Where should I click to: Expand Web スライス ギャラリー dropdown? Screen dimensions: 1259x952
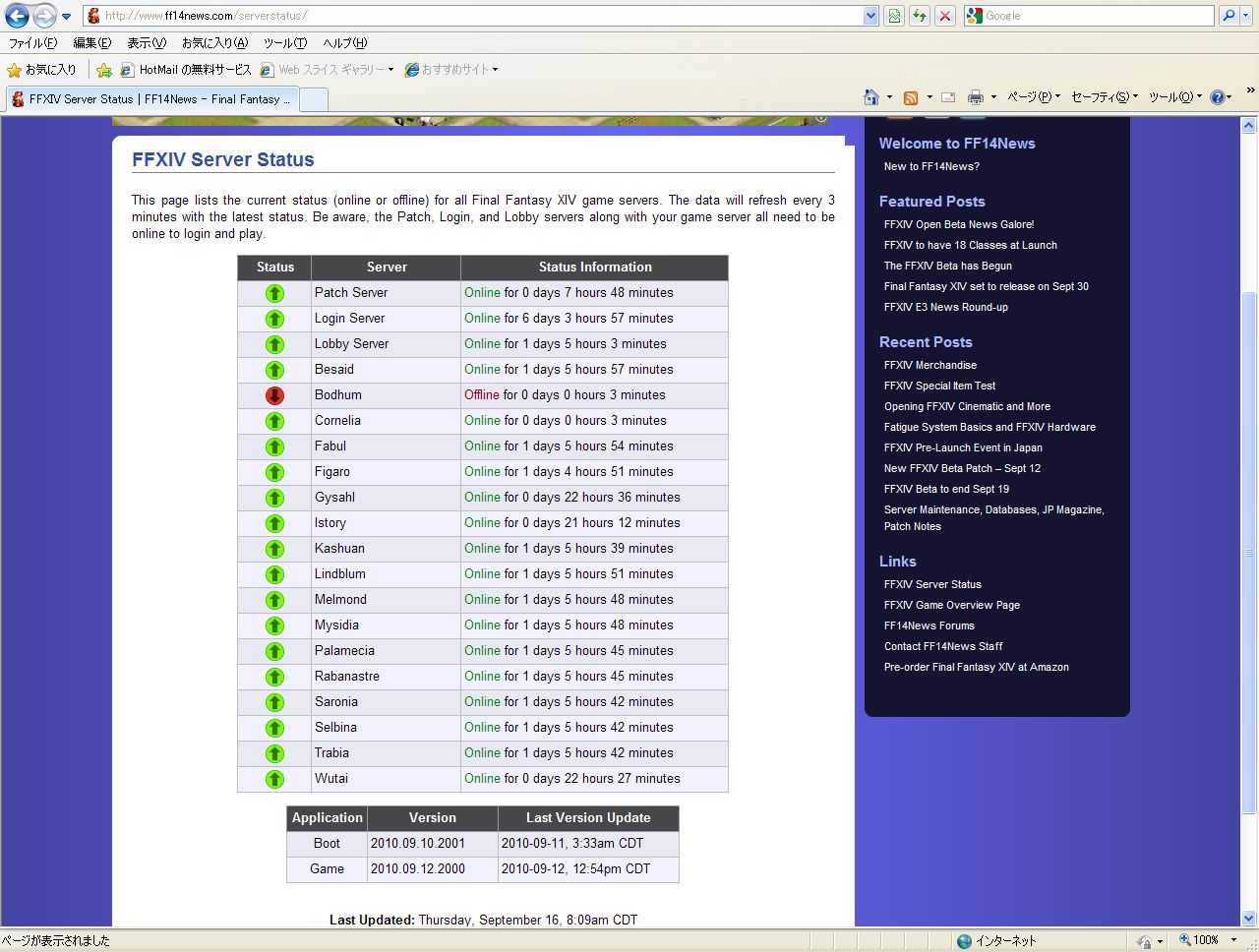pyautogui.click(x=390, y=70)
